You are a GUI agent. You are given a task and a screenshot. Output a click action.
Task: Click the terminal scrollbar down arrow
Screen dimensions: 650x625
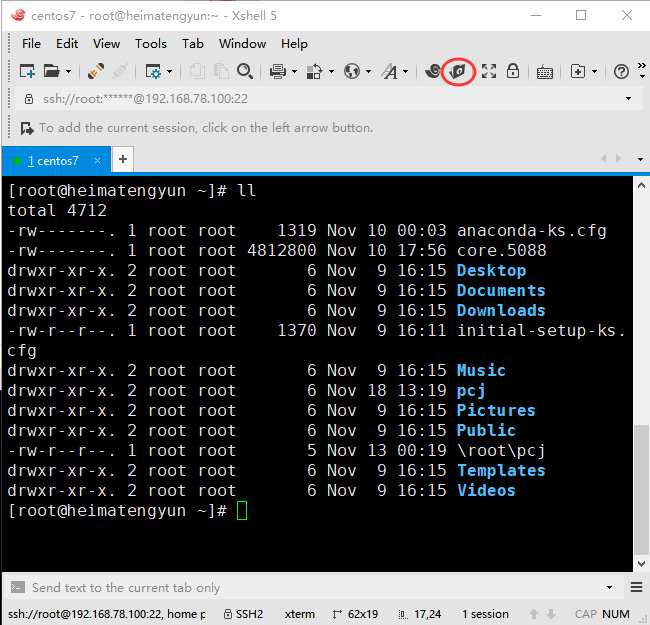(x=641, y=564)
